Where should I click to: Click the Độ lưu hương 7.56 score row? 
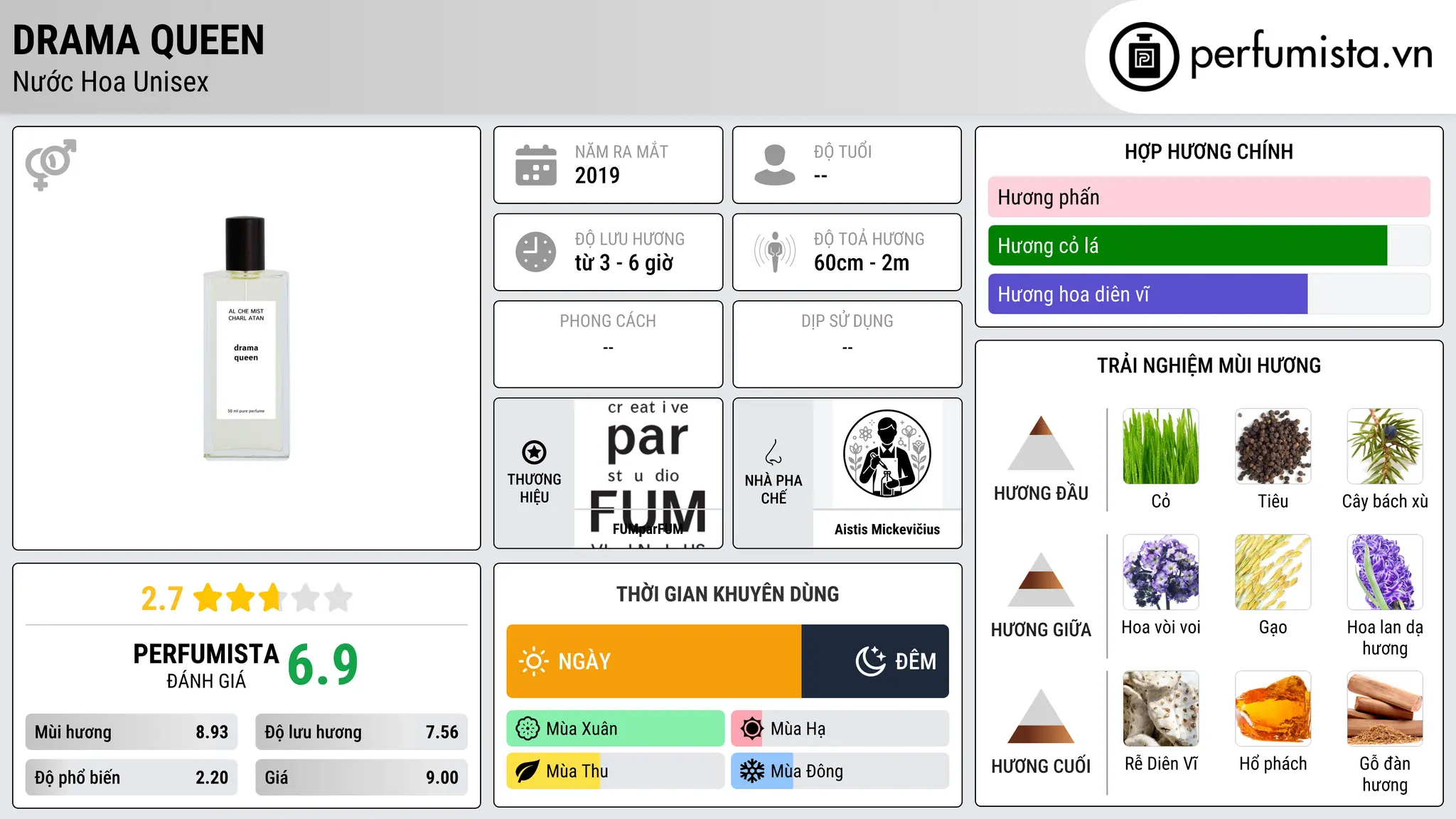tap(361, 732)
